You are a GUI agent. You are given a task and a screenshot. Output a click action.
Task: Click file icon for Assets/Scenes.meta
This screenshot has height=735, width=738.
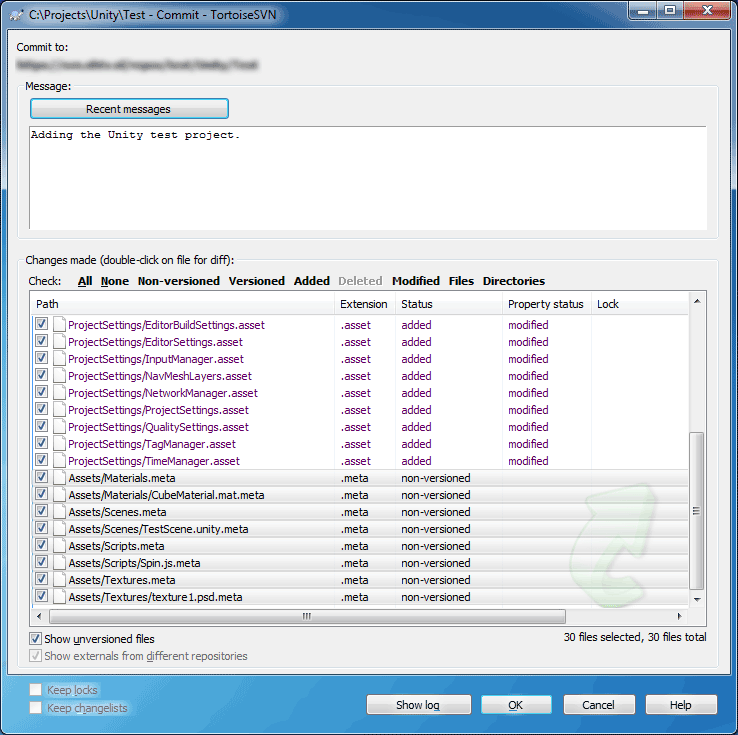click(x=59, y=511)
